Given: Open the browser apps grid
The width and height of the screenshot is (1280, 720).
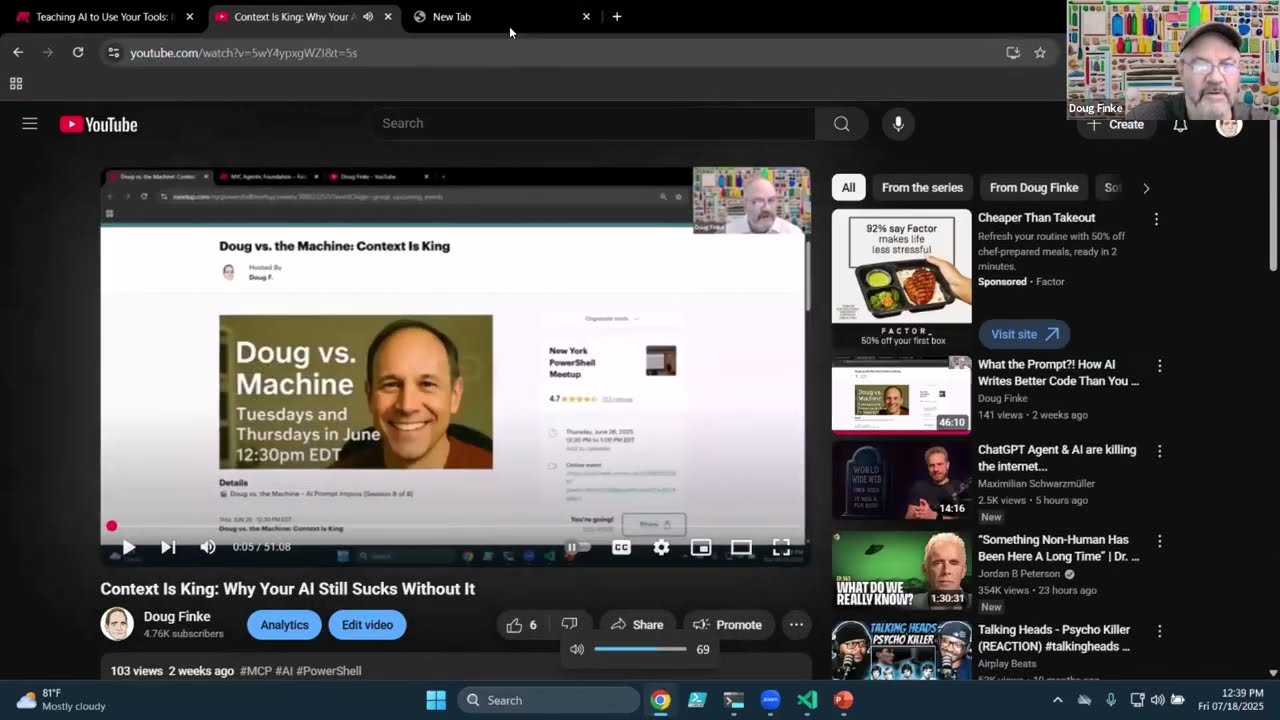Looking at the screenshot, I should [x=16, y=84].
